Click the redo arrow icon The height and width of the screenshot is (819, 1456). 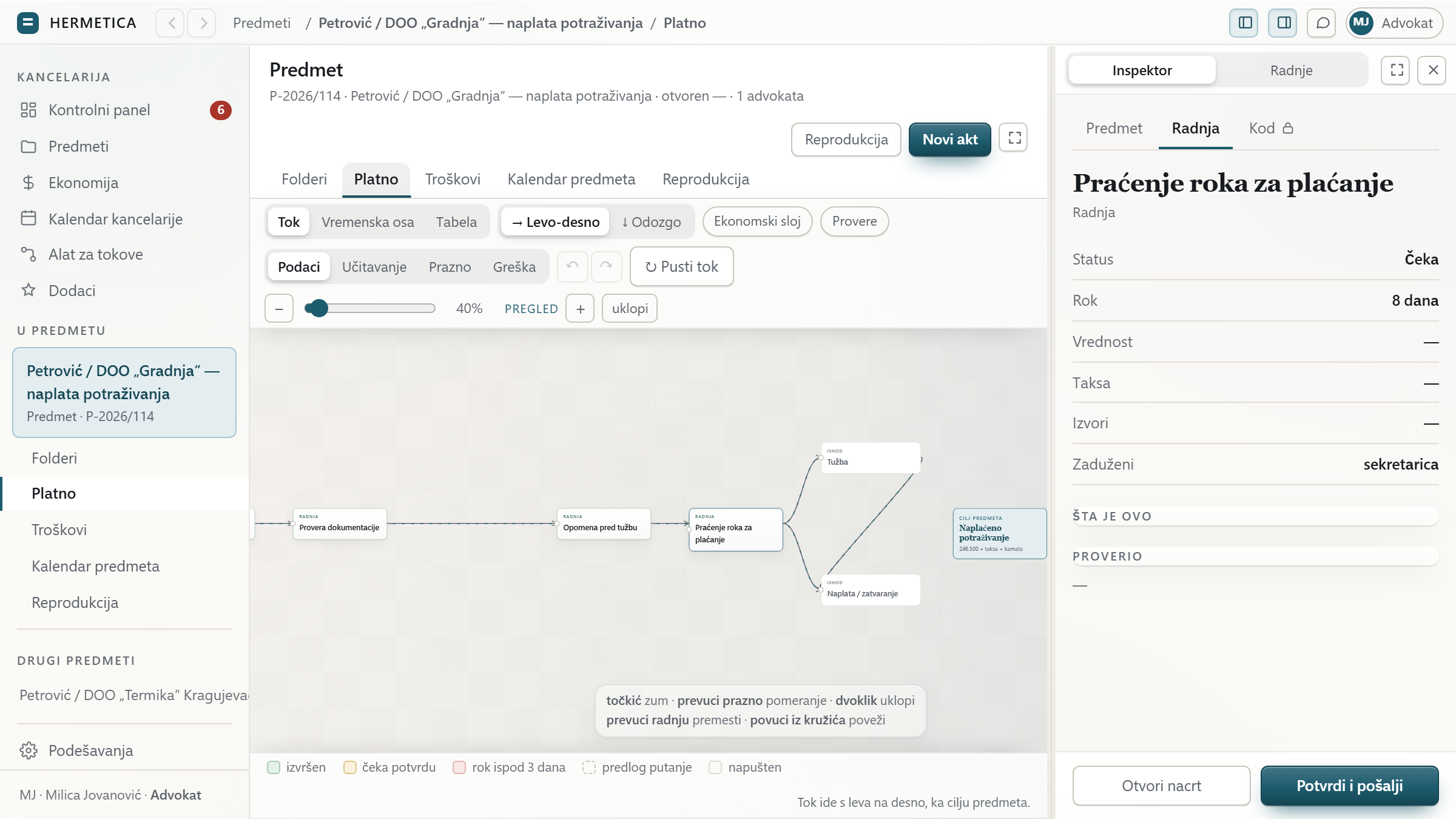point(606,266)
